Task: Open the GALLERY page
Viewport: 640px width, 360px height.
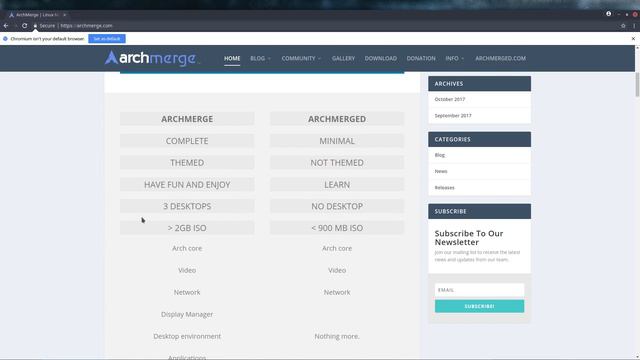Action: point(343,58)
